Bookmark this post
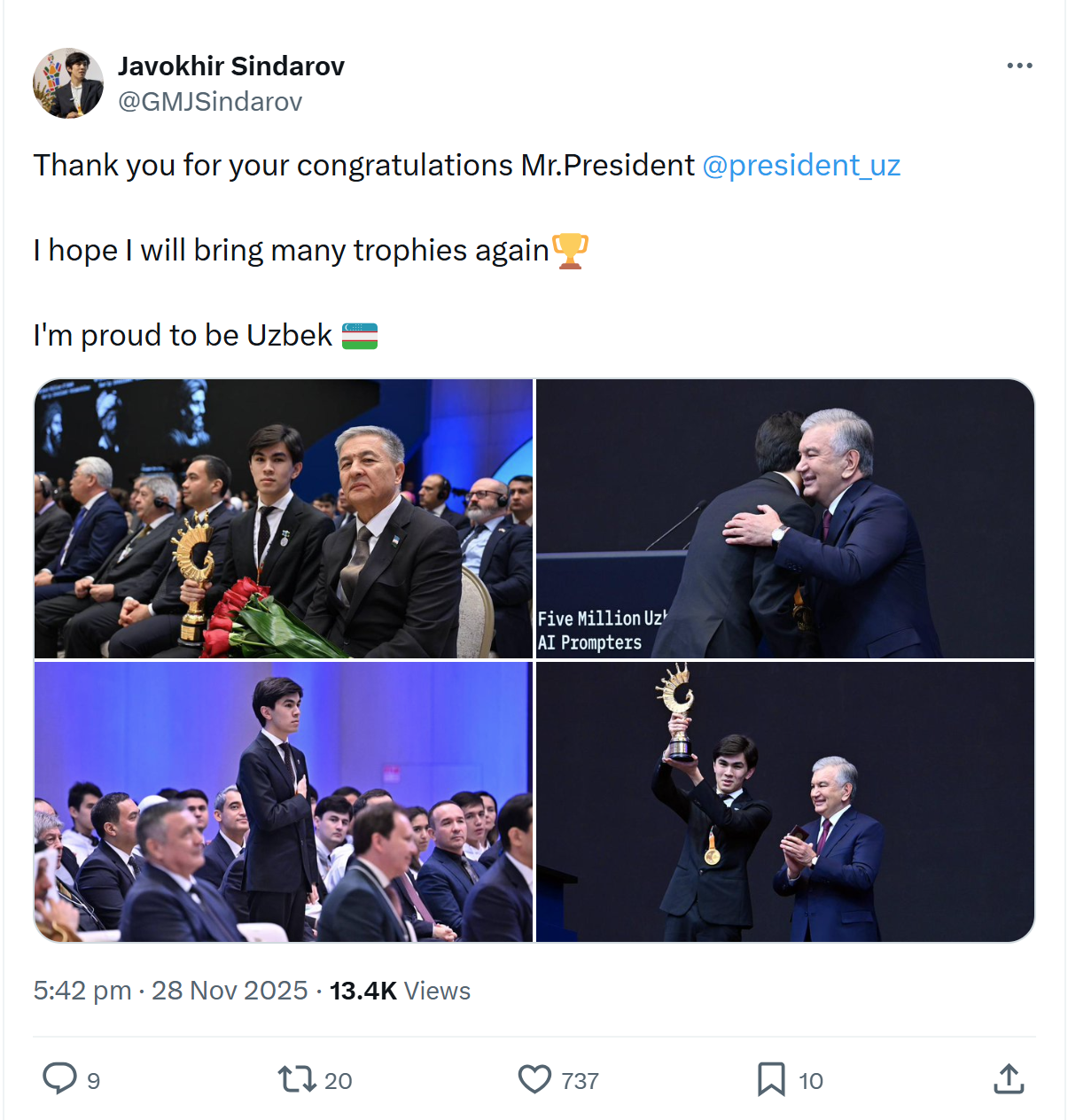 click(x=771, y=1079)
